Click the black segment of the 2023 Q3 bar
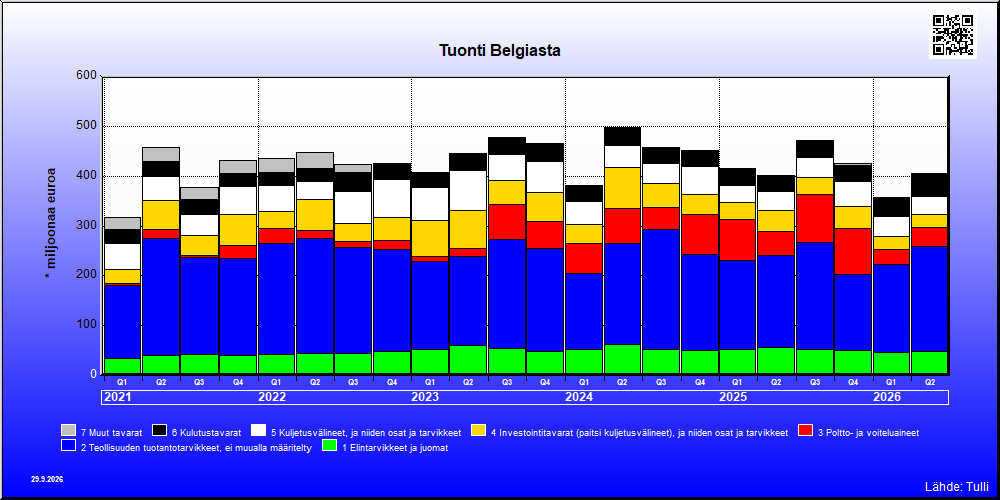The height and width of the screenshot is (500, 1000). (507, 146)
